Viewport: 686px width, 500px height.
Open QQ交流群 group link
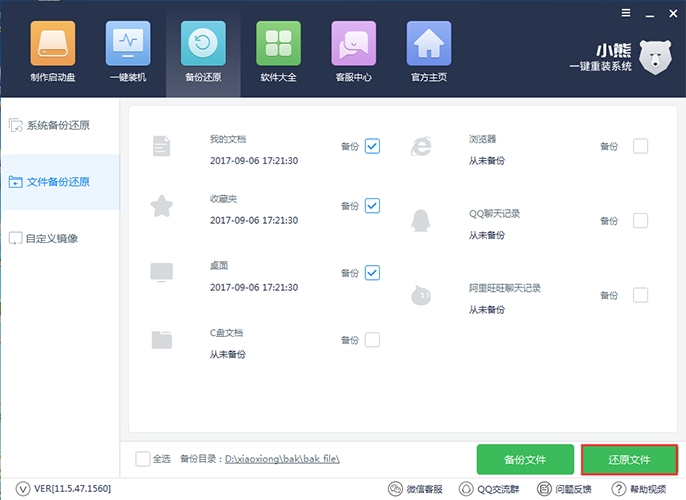click(x=489, y=489)
